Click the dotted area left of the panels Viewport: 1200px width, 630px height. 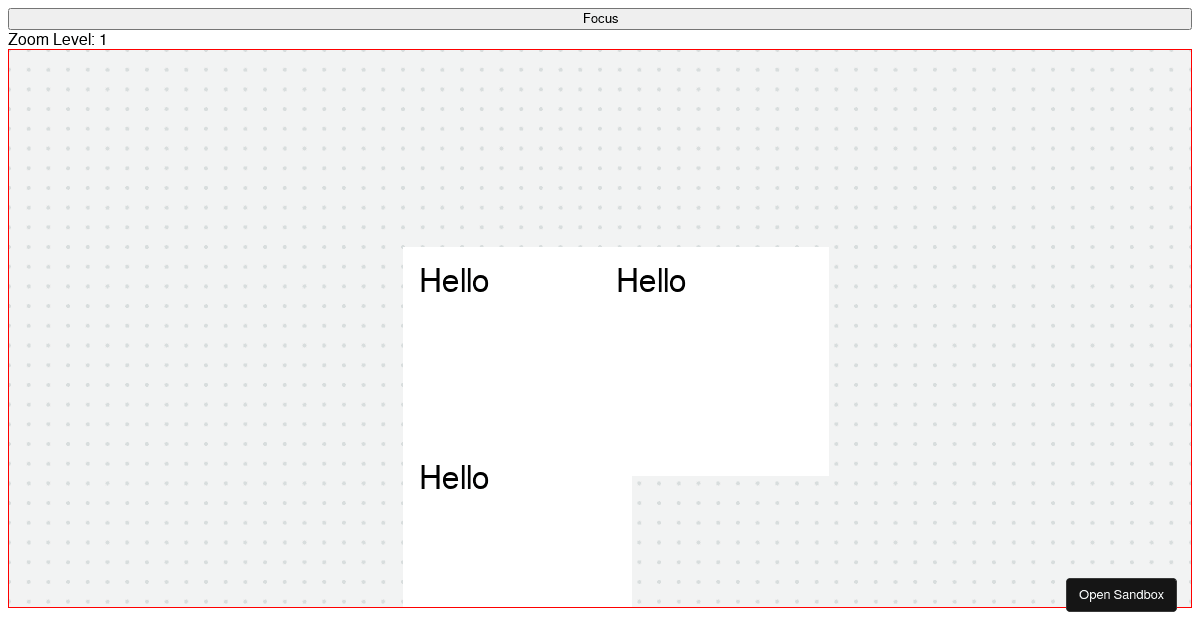pos(200,350)
